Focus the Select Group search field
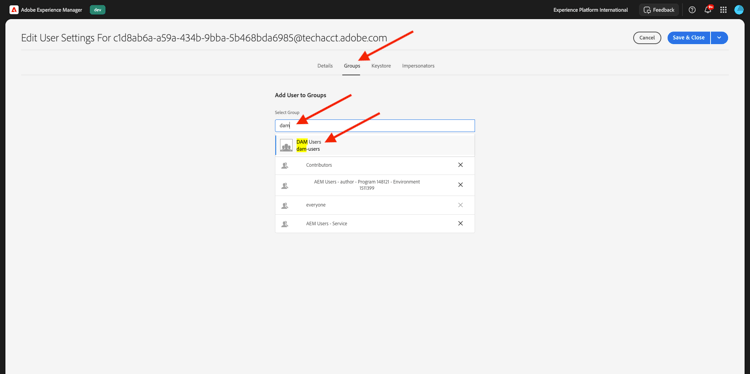 point(375,126)
